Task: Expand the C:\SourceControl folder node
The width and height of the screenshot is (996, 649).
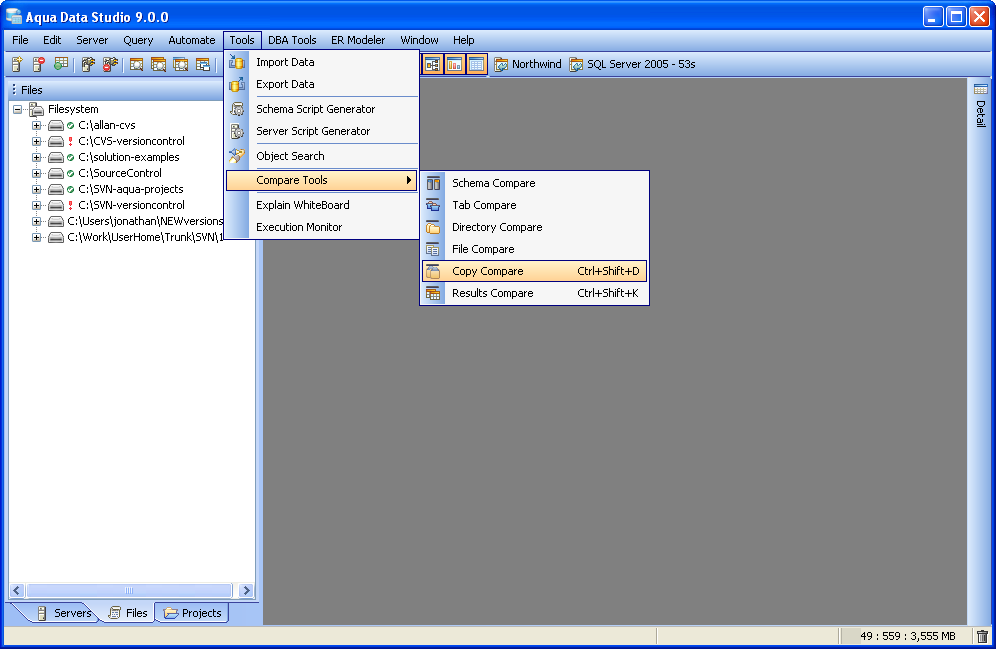Action: (x=36, y=173)
